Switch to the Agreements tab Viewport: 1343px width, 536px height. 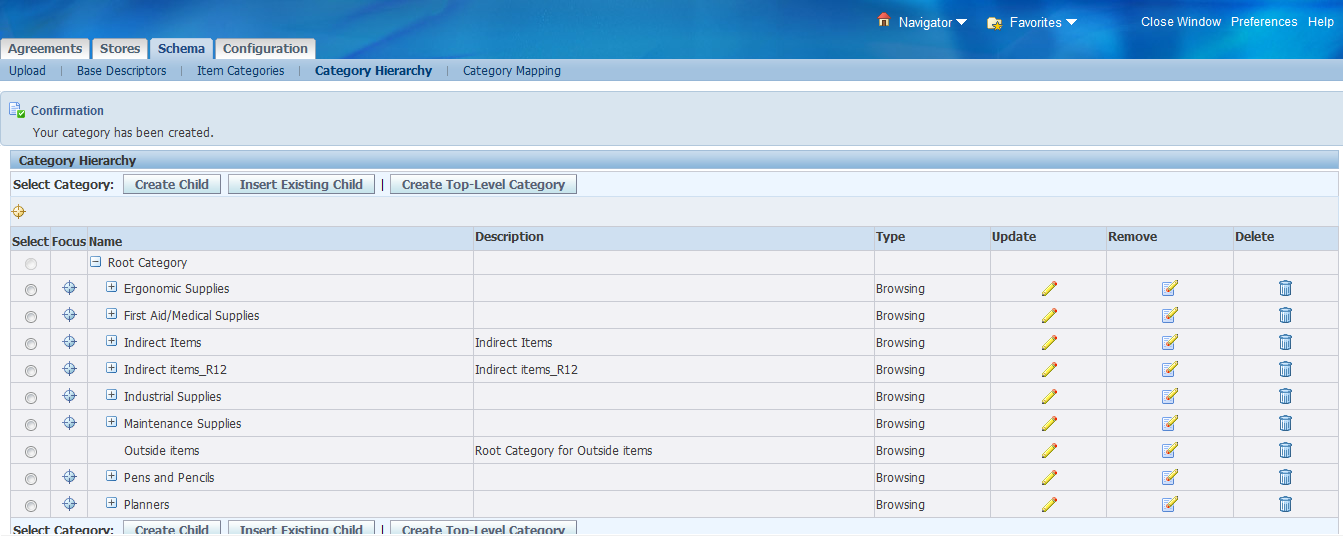coord(45,48)
